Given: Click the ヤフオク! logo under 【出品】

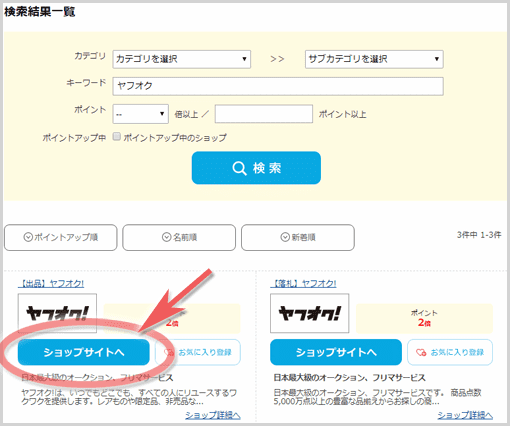Looking at the screenshot, I should [57, 313].
